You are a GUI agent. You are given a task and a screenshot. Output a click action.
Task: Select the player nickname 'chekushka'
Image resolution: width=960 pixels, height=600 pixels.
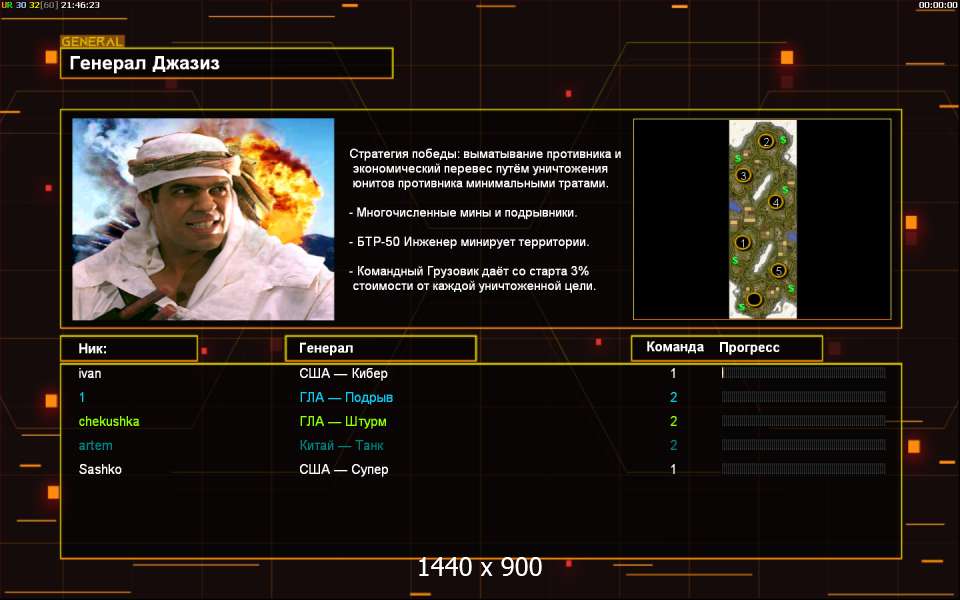click(109, 421)
